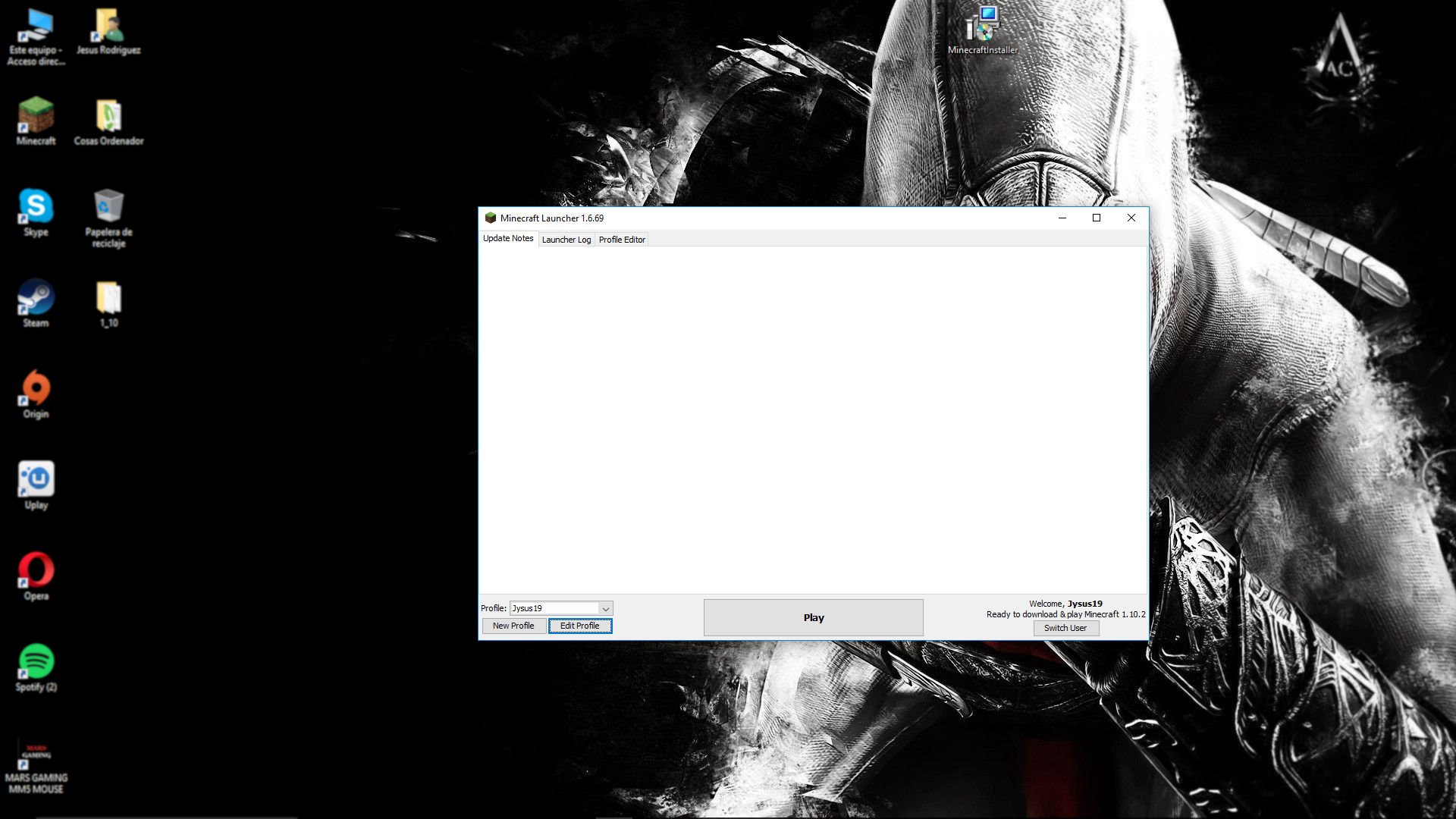
Task: Select the Update Notes tab
Action: (x=508, y=238)
